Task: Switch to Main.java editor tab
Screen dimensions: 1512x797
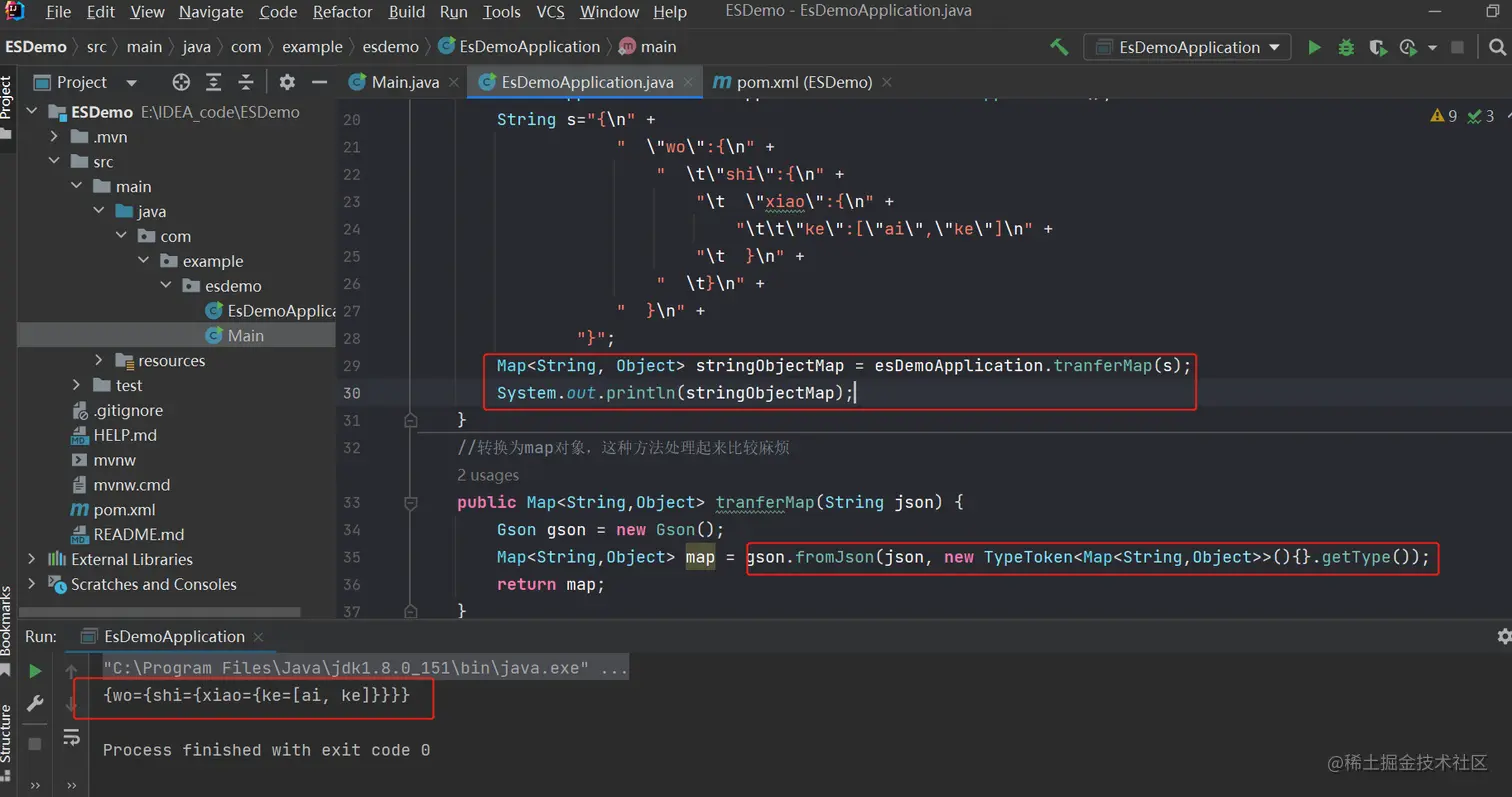Action: tap(405, 82)
